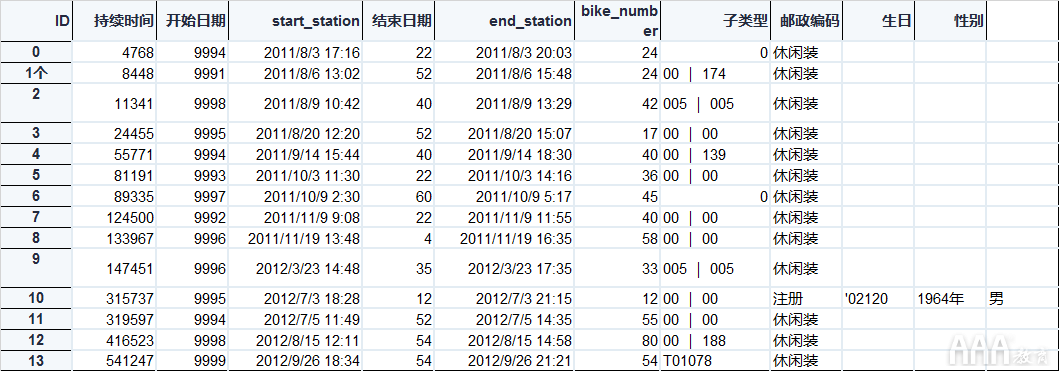Click cell 00 | 139
The width and height of the screenshot is (1059, 371).
715,155
